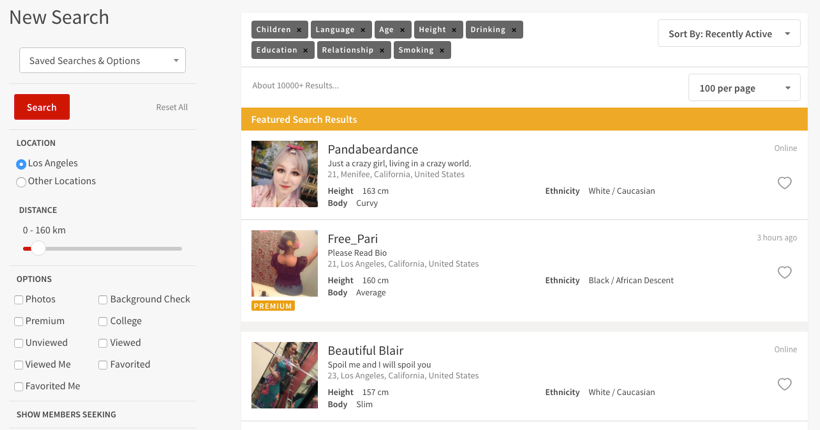
Task: Remove the Children filter tag
Action: point(299,30)
